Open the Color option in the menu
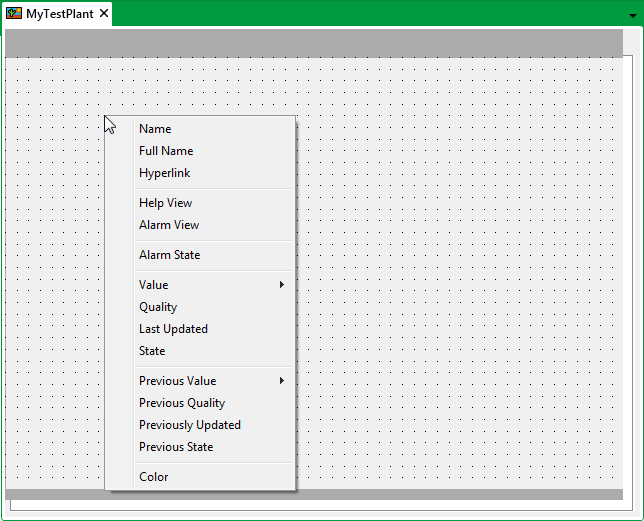The width and height of the screenshot is (644, 521). tap(154, 477)
